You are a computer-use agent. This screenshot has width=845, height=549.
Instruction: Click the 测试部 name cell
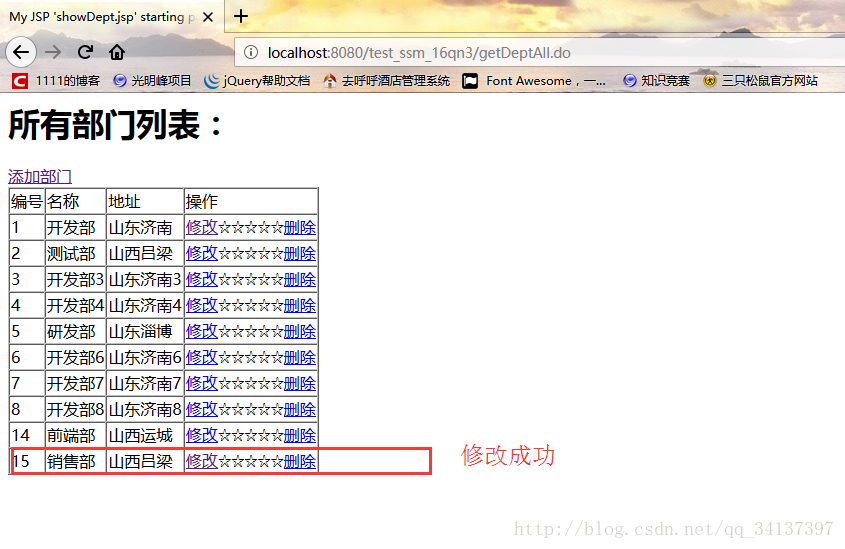(x=75, y=253)
